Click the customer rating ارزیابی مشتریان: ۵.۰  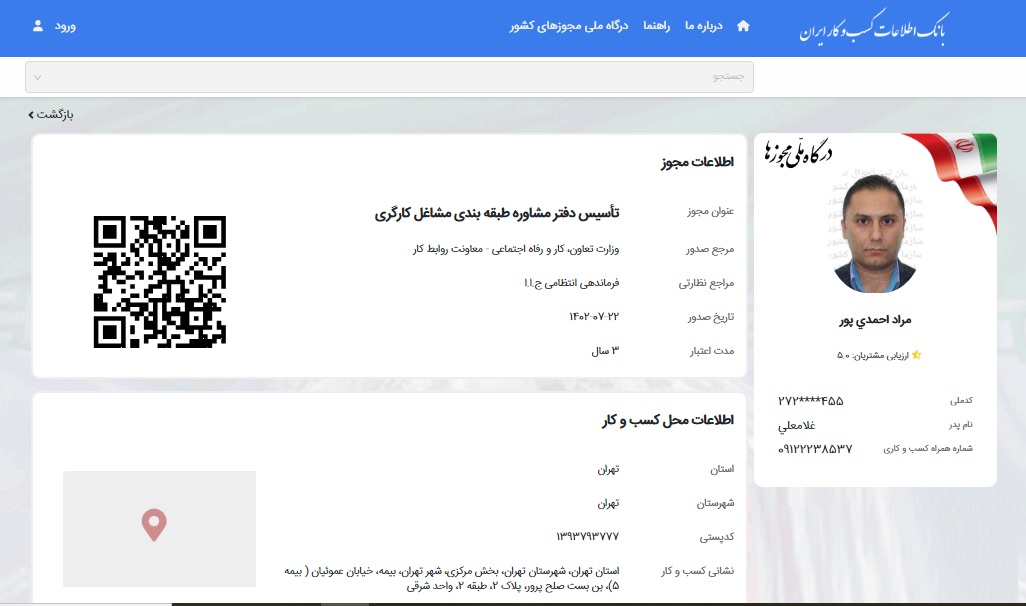pos(873,355)
